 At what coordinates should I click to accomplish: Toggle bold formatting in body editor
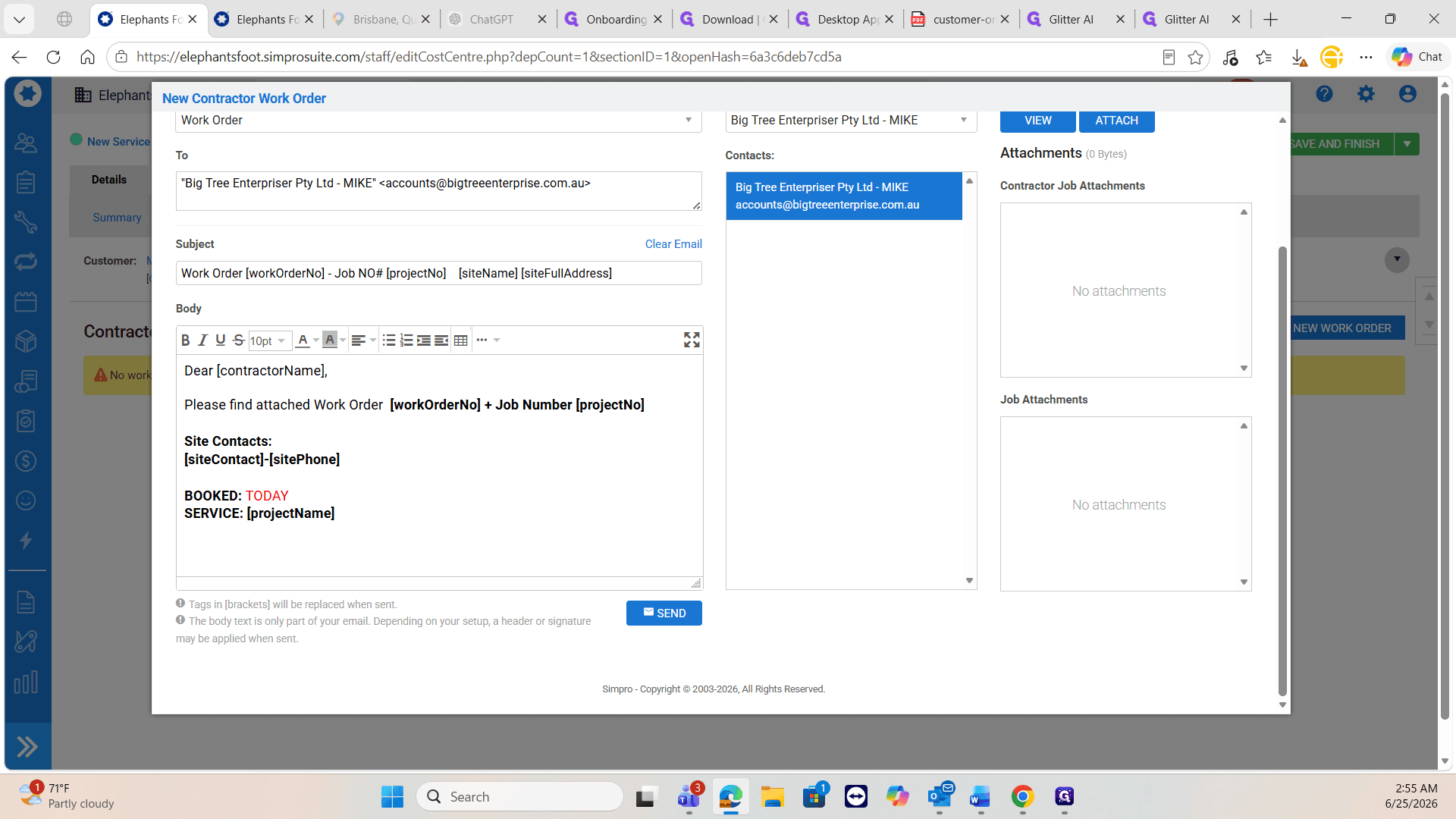[x=186, y=340]
